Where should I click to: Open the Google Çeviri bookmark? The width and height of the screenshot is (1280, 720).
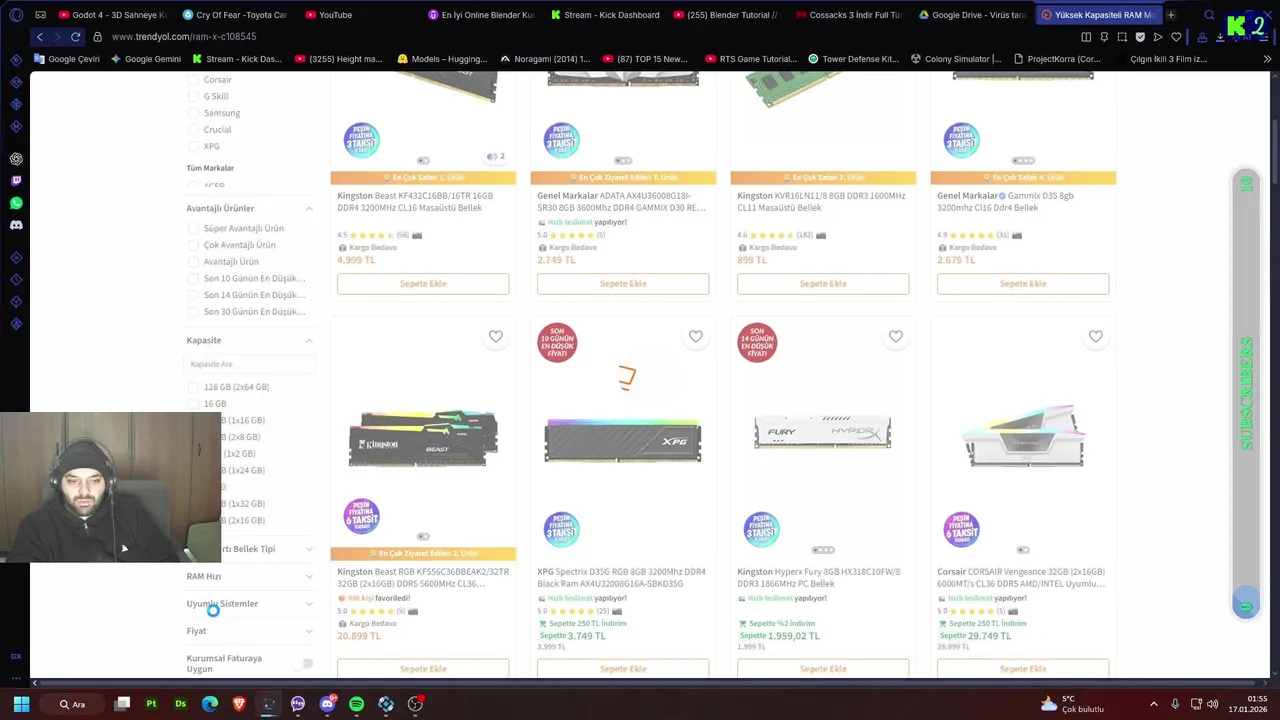[67, 59]
